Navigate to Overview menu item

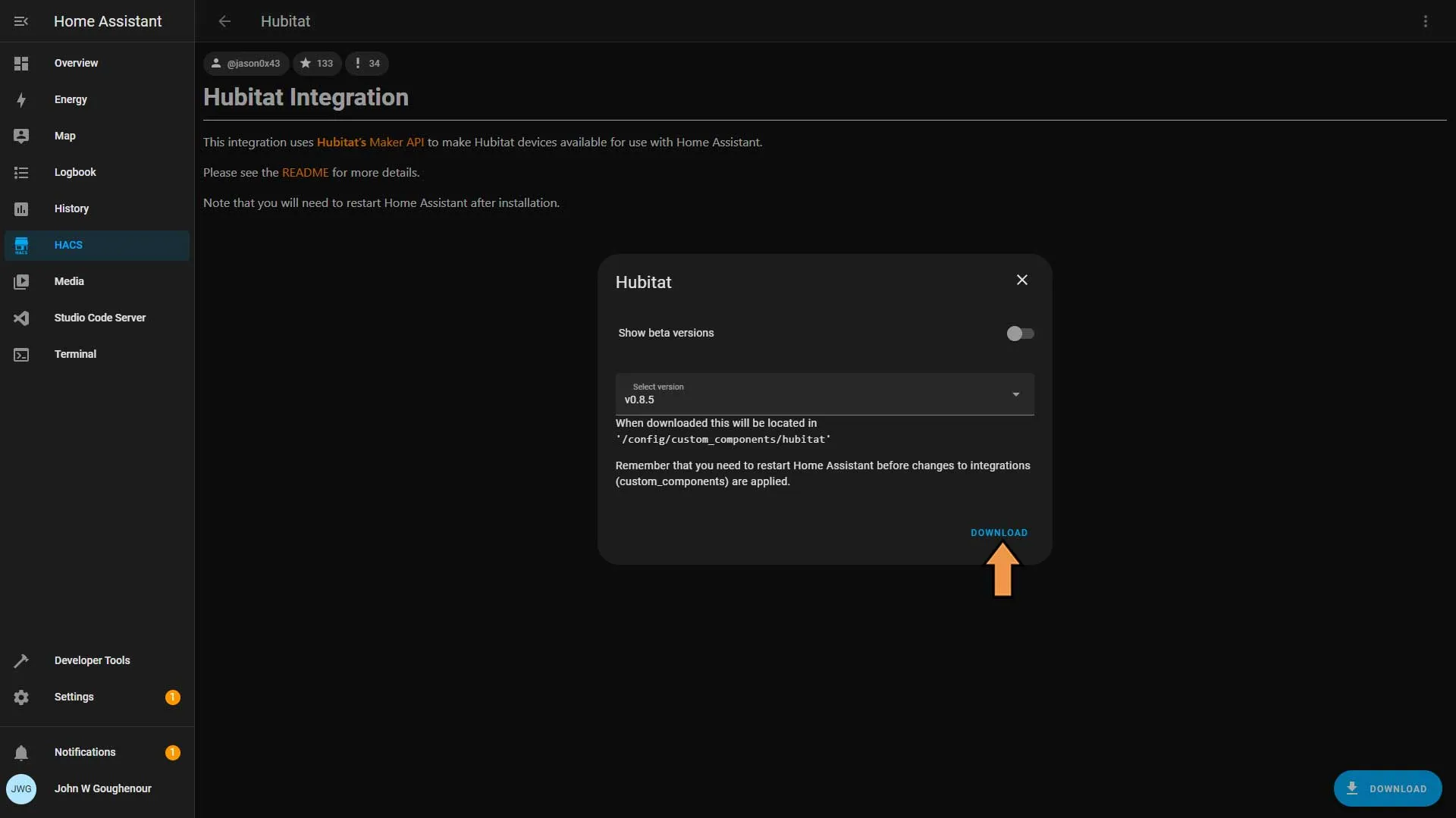[x=97, y=64]
